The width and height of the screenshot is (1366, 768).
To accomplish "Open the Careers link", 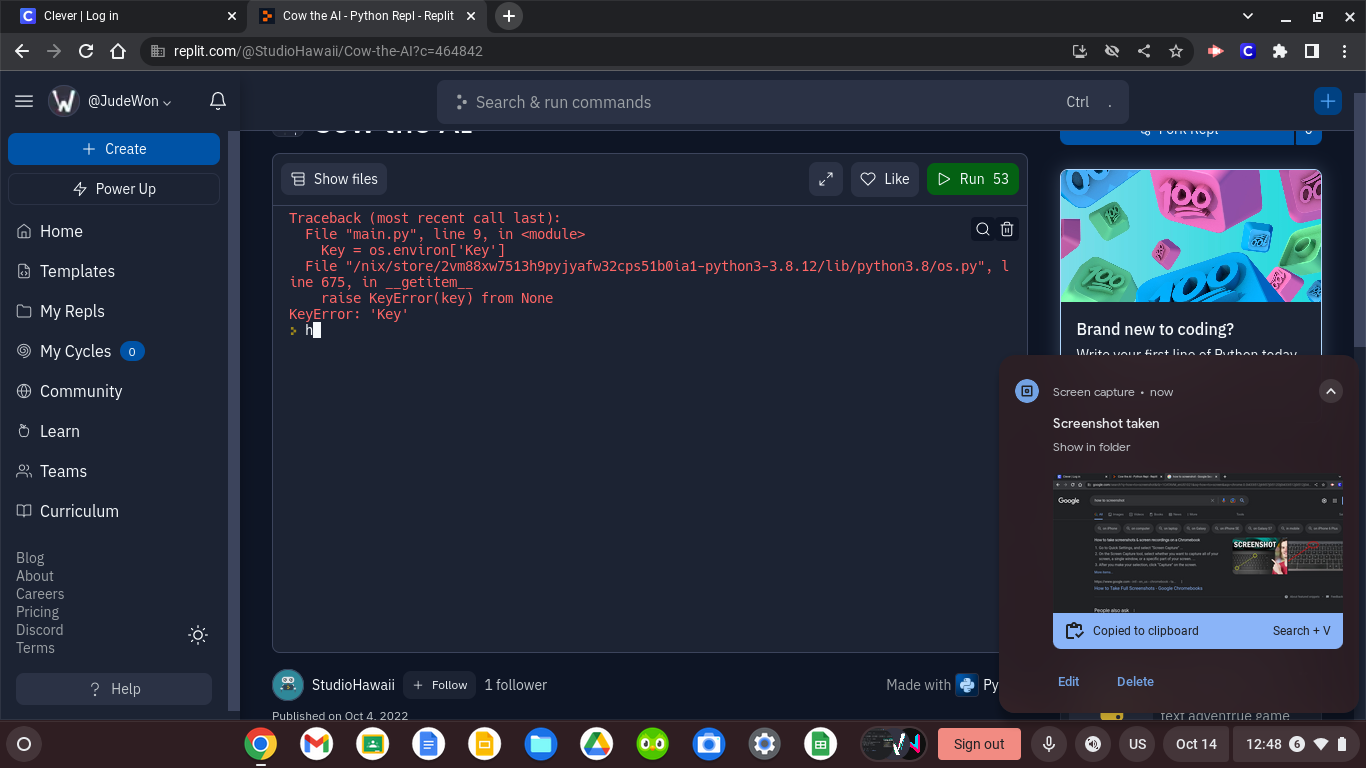I will pos(40,594).
